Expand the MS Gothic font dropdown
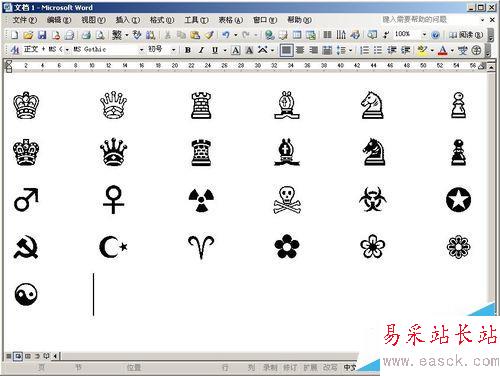The image size is (500, 376). point(141,50)
